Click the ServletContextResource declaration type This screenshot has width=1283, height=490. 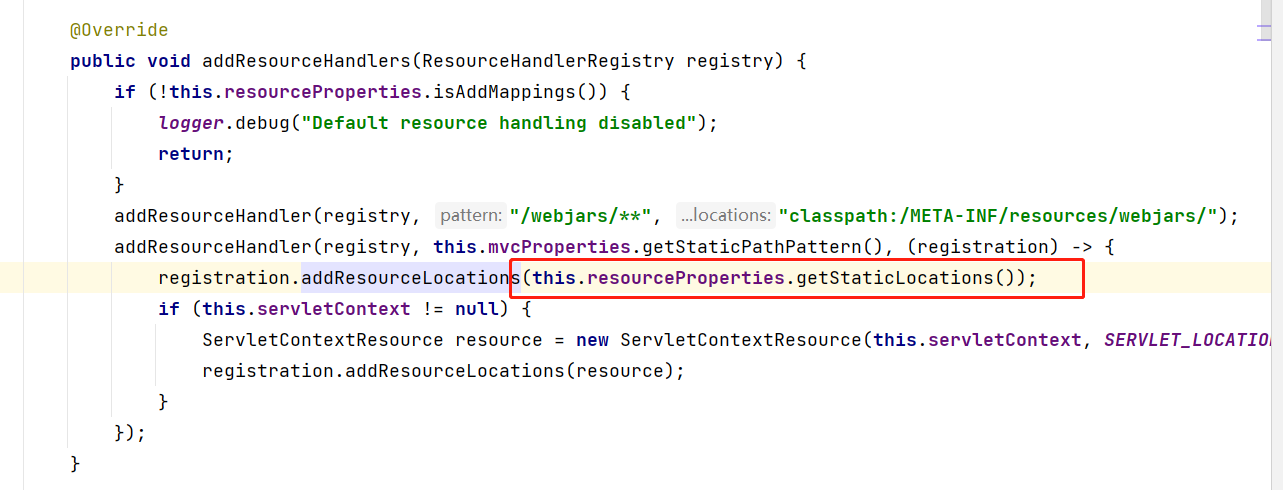323,339
